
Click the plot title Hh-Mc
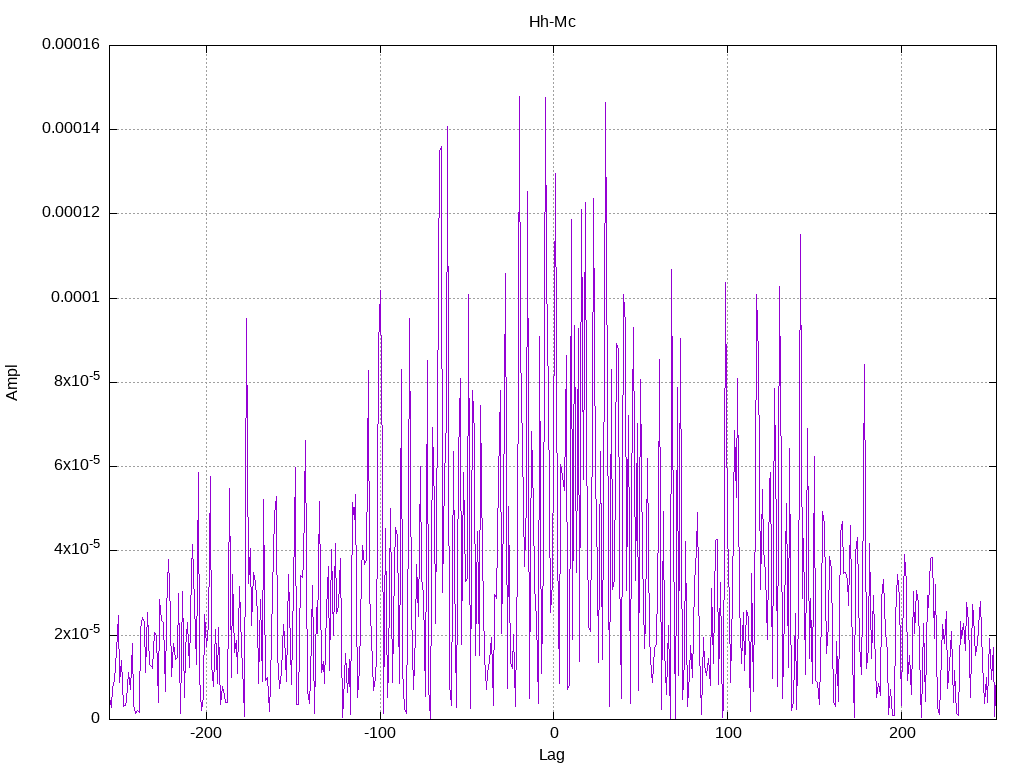(x=552, y=22)
